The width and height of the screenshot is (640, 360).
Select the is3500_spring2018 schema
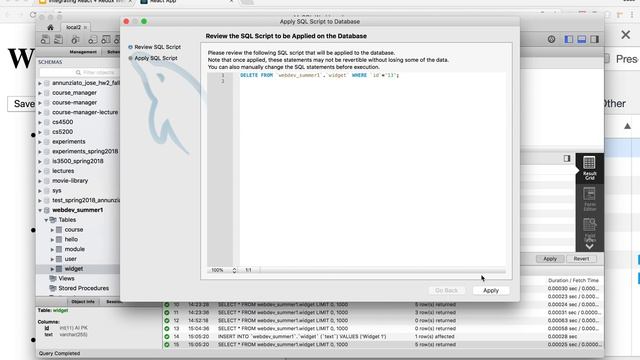tap(78, 161)
